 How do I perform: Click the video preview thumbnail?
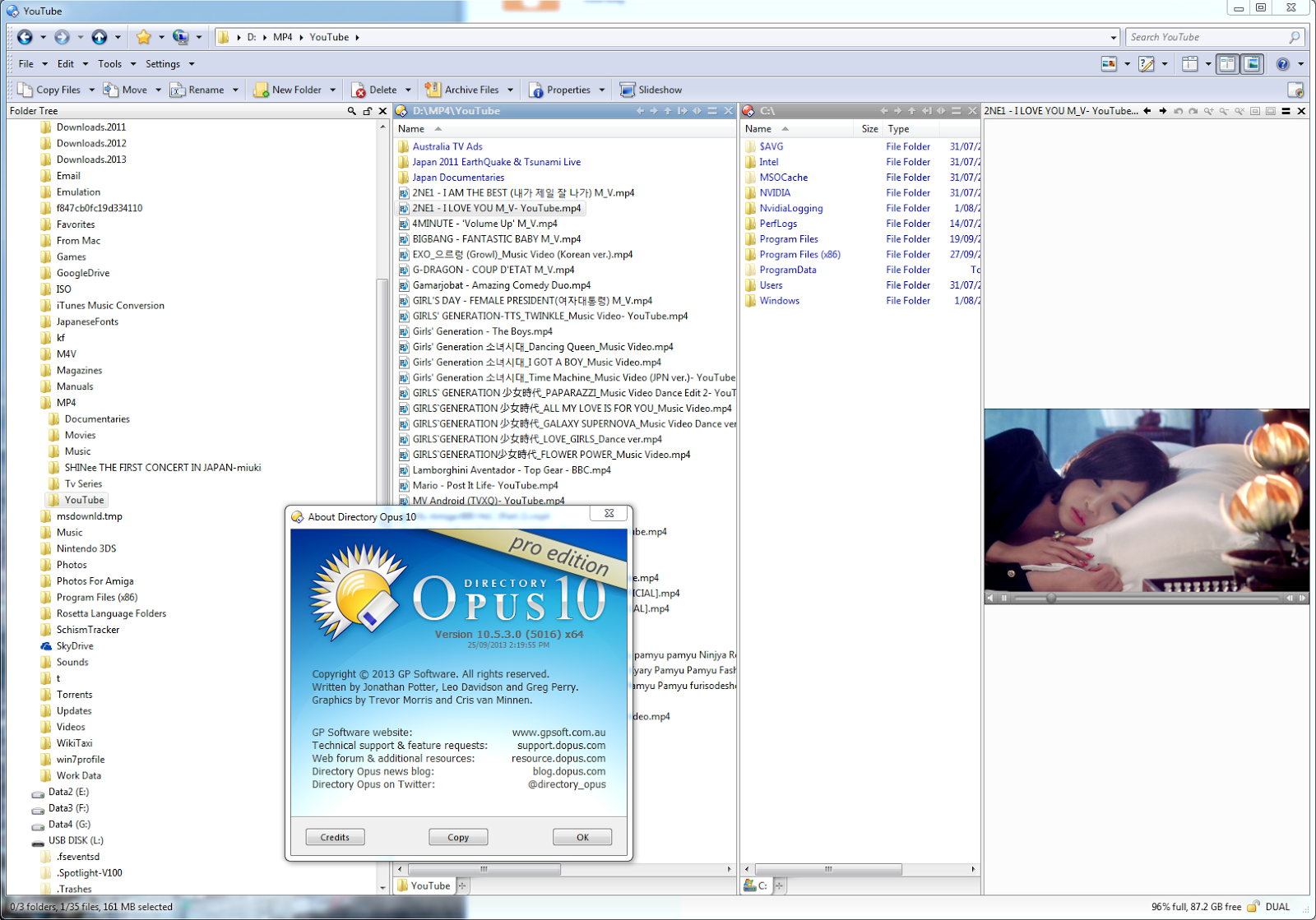[x=1147, y=500]
